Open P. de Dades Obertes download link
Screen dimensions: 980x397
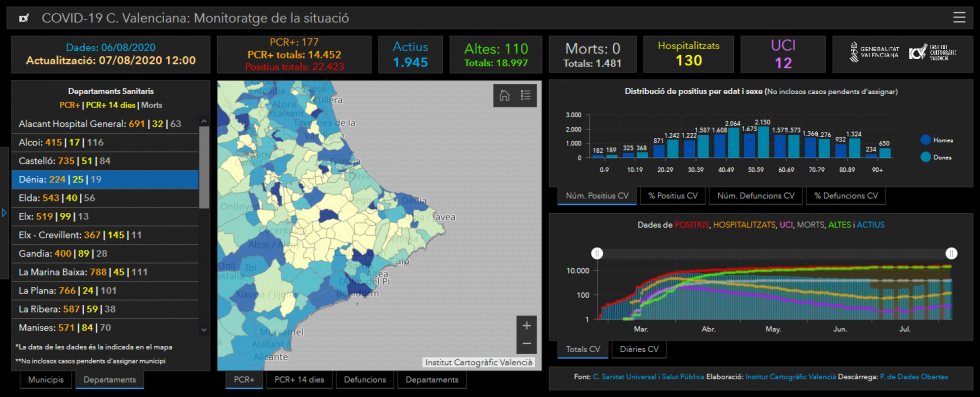pos(913,377)
